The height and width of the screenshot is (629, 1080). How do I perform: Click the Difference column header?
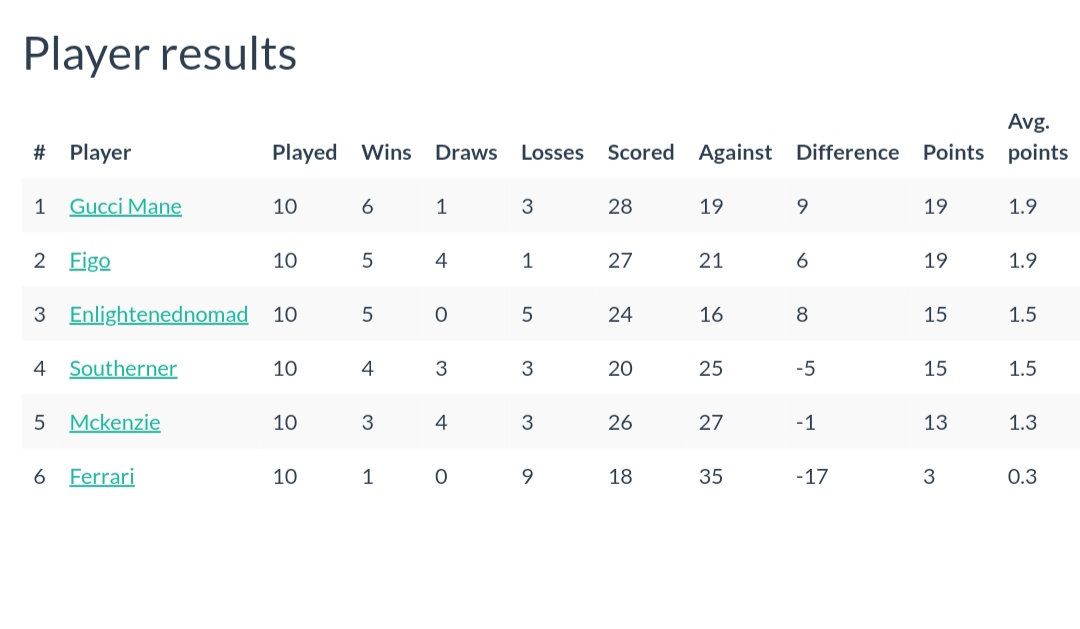pos(847,152)
